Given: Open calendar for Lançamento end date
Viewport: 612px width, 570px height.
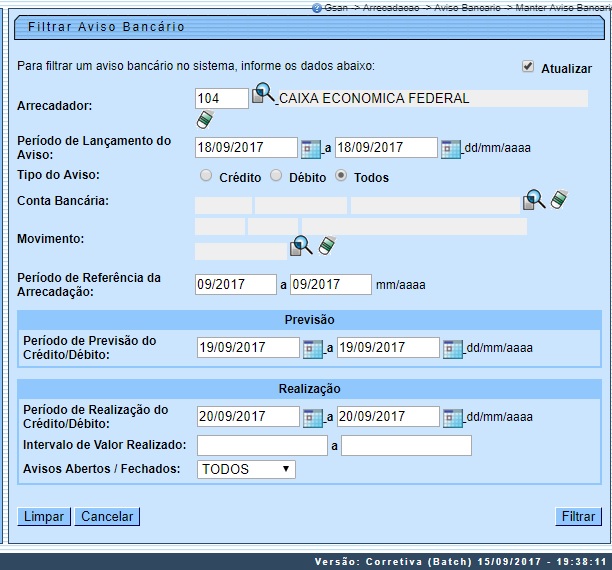Looking at the screenshot, I should (x=450, y=149).
